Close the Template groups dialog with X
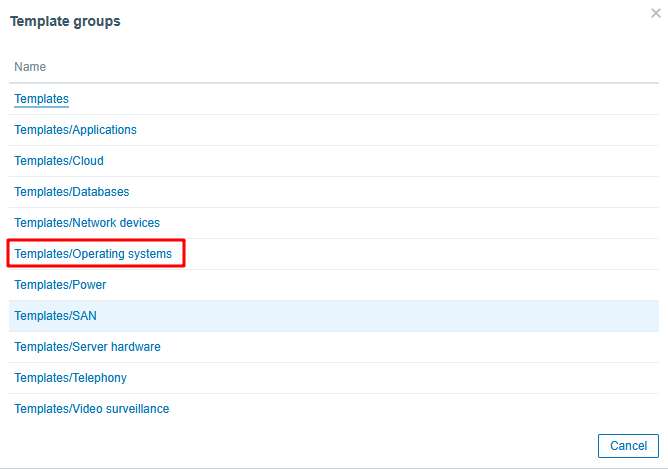668x469 pixels. click(654, 12)
